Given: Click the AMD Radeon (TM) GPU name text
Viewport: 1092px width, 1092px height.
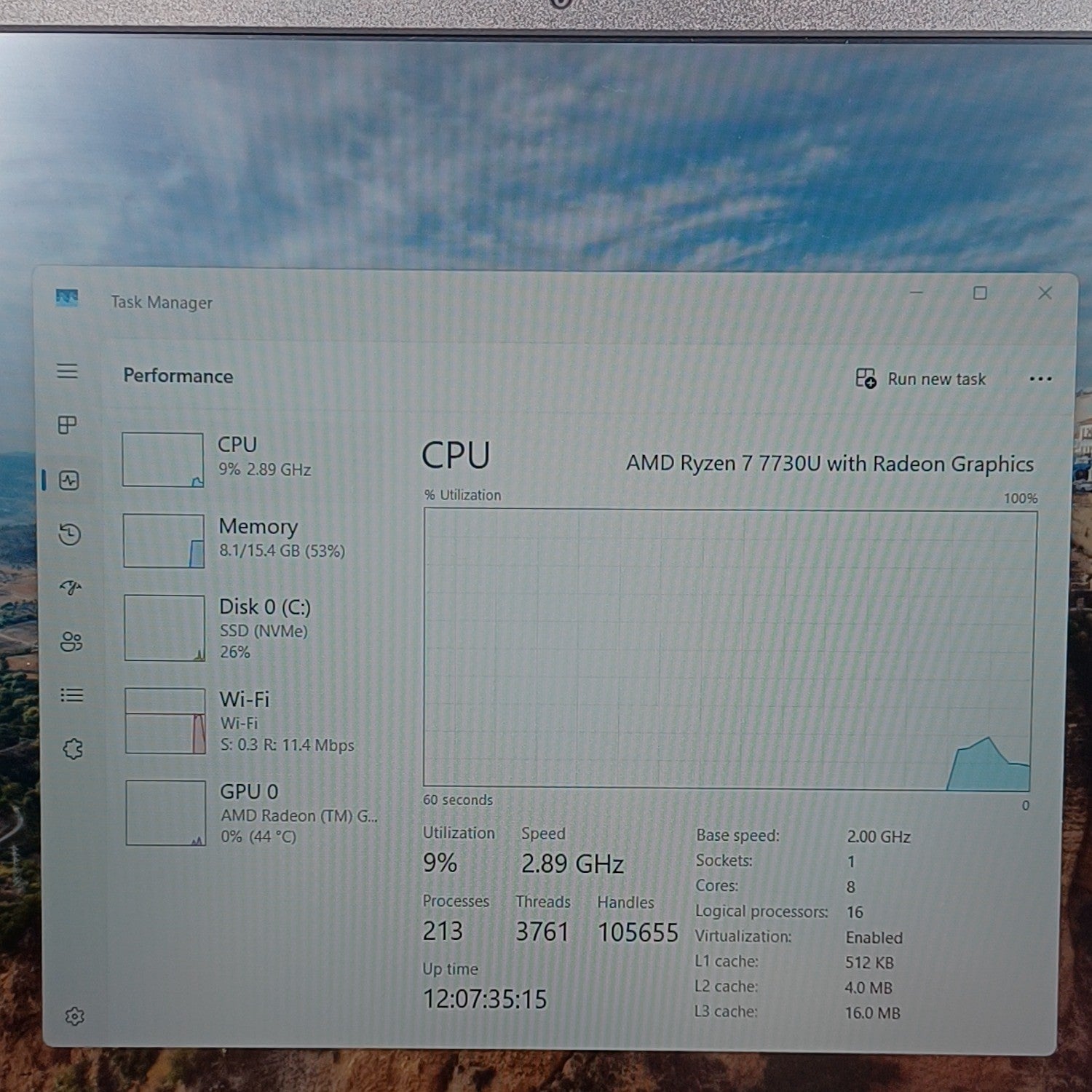Looking at the screenshot, I should (x=299, y=816).
